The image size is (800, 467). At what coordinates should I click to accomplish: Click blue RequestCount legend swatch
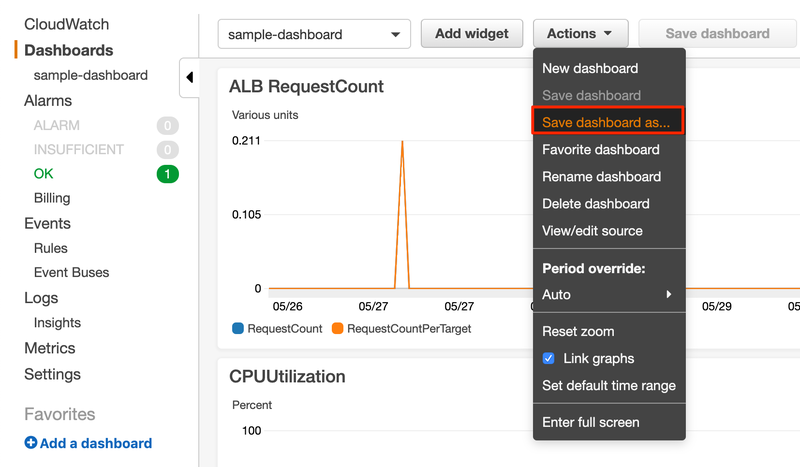pos(238,328)
